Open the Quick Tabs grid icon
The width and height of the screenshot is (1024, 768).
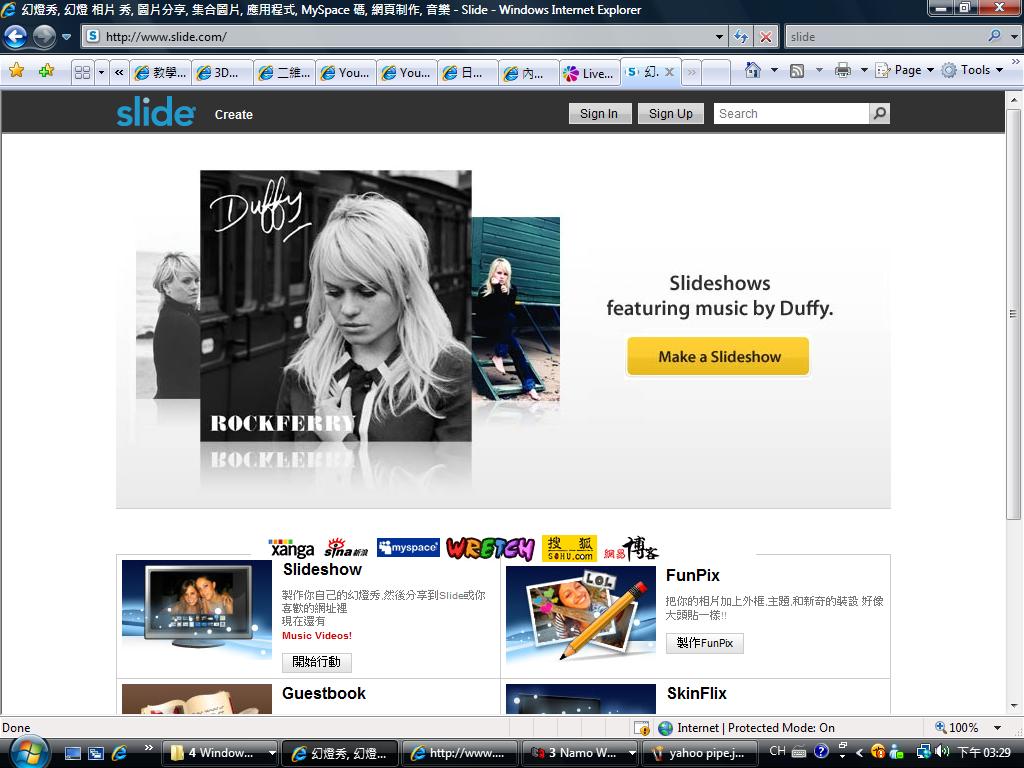[82, 72]
